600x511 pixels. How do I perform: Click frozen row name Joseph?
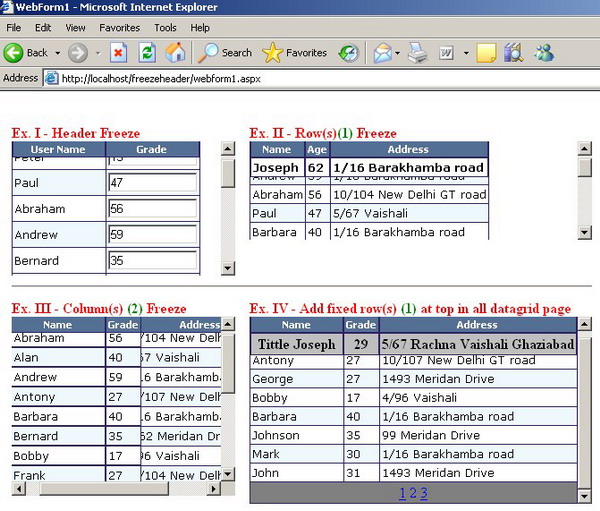click(x=276, y=168)
